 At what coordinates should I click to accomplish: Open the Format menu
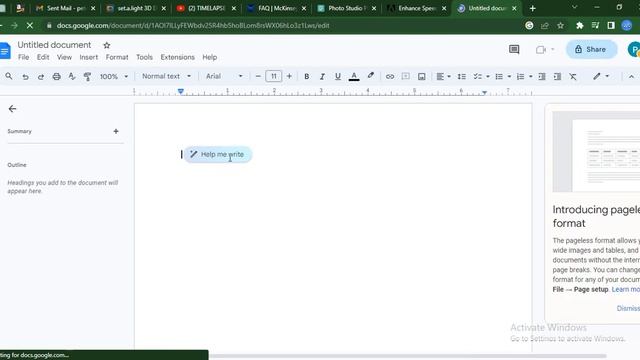pyautogui.click(x=117, y=57)
